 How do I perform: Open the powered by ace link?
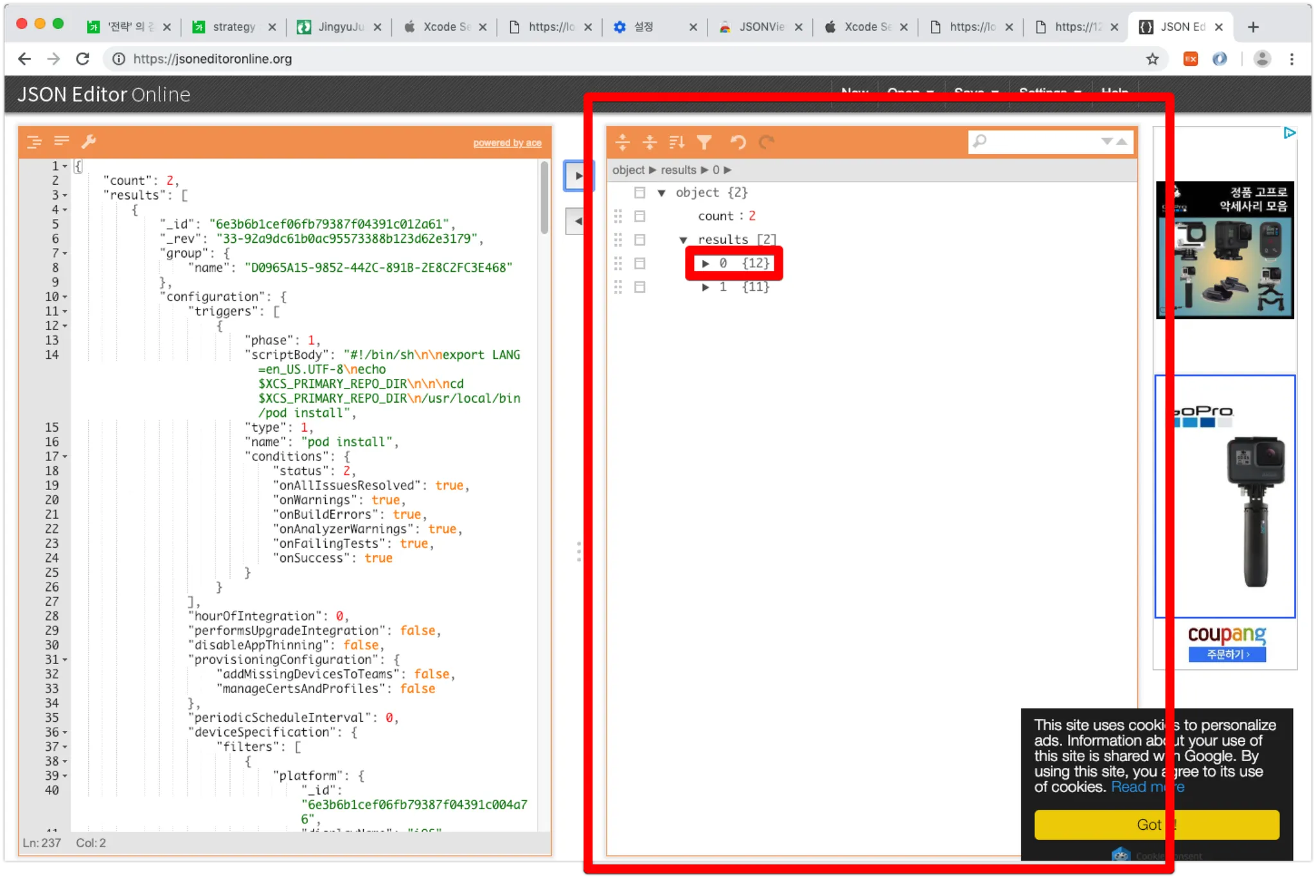coord(507,143)
